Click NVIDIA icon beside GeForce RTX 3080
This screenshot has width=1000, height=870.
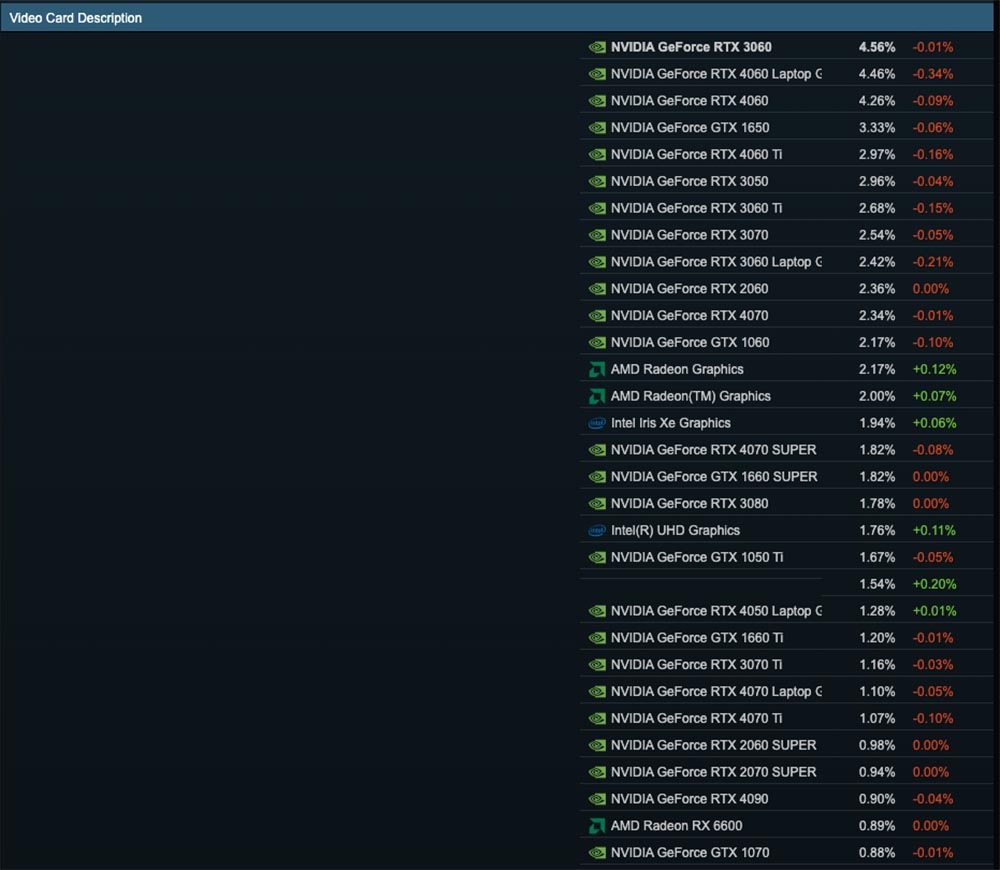tap(597, 503)
